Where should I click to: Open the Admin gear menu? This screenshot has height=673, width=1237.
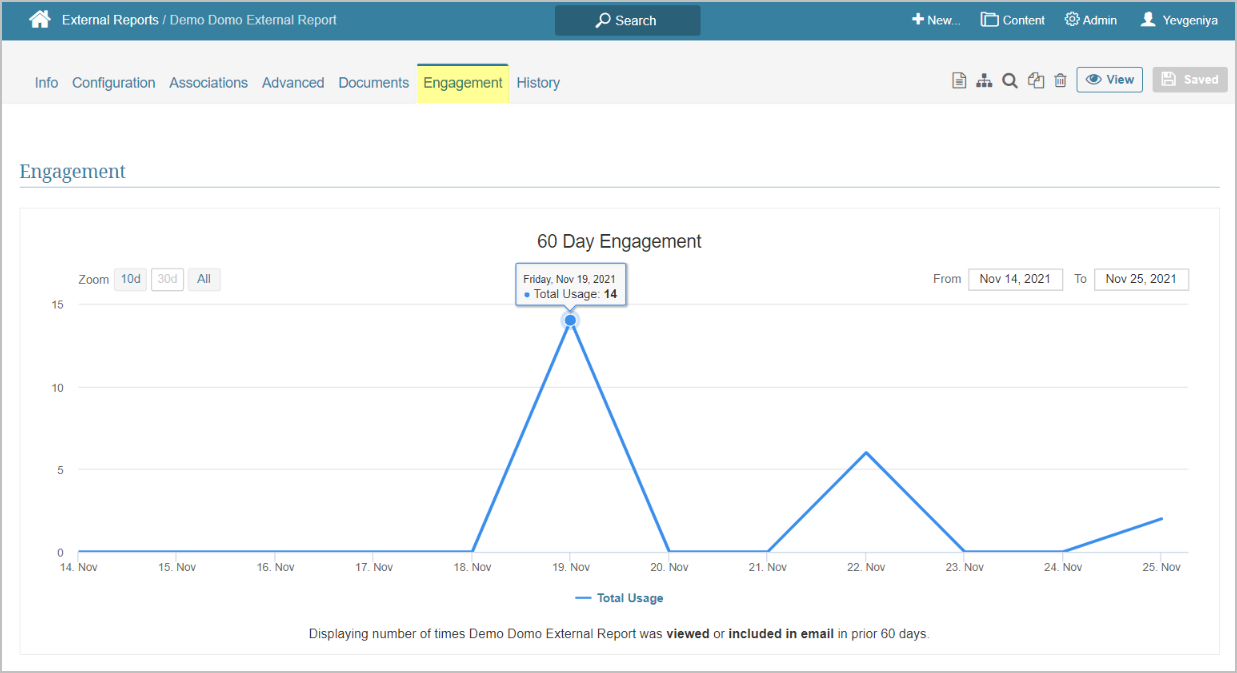[x=1090, y=20]
